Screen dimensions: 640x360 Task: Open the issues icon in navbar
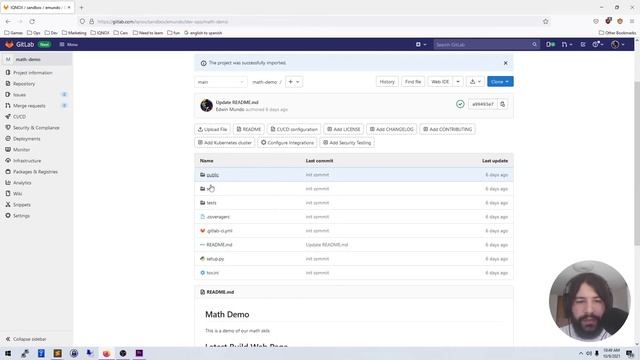tap(550, 44)
